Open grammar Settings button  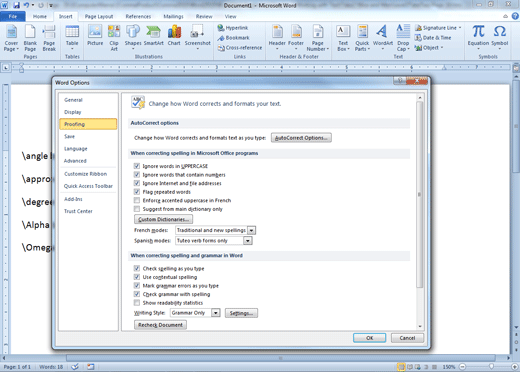(241, 313)
